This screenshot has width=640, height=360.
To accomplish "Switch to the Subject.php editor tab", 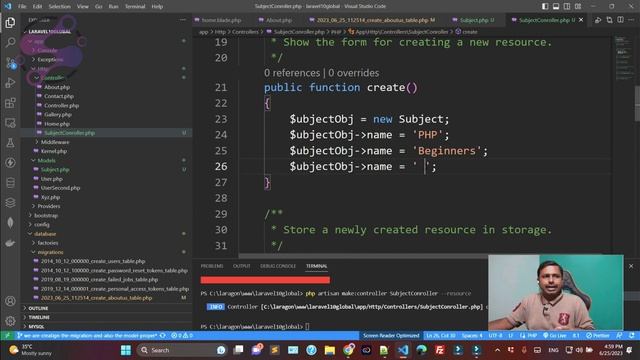I will tap(473, 20).
